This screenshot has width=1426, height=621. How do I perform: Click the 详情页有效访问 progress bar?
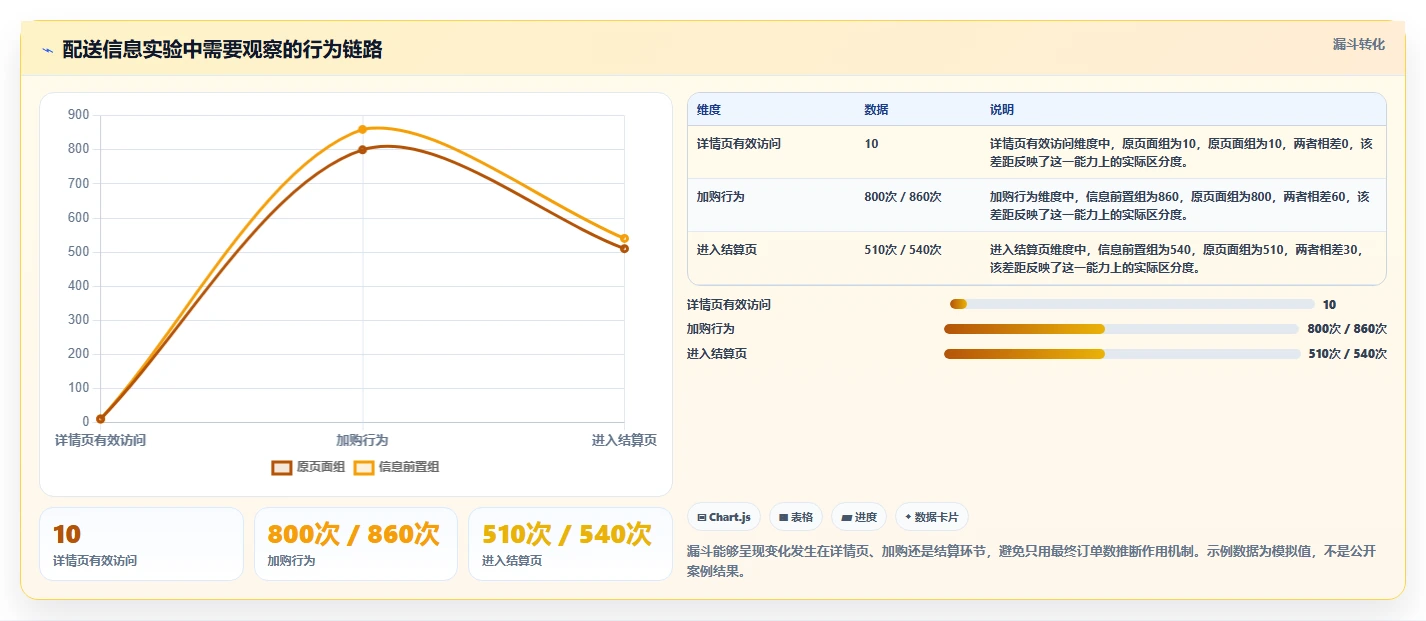tap(1132, 304)
